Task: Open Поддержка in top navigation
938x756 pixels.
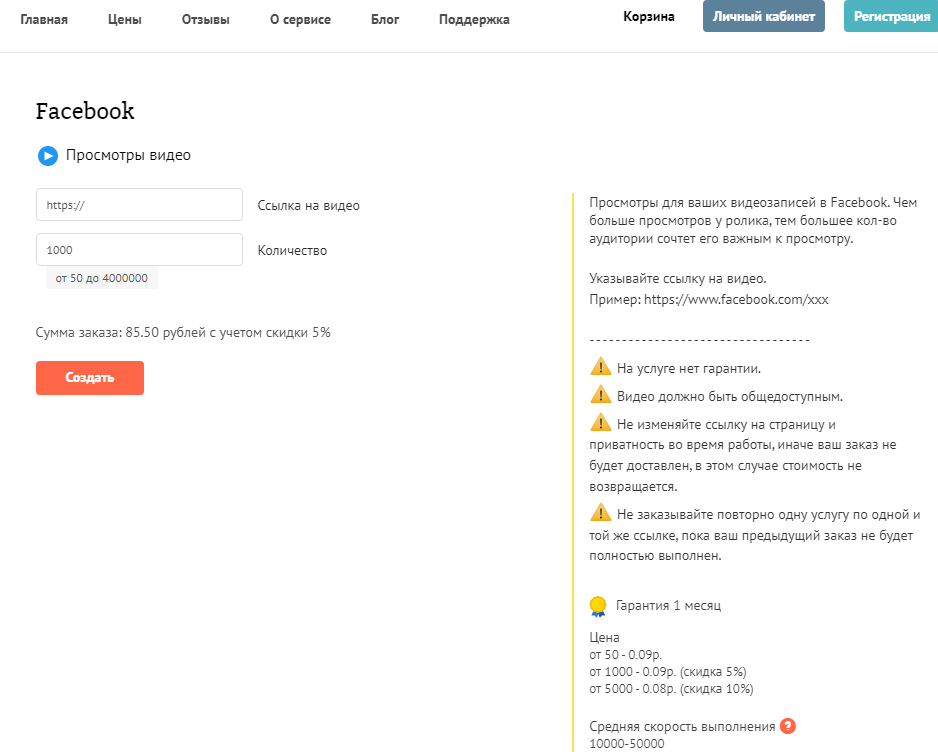Action: (474, 20)
